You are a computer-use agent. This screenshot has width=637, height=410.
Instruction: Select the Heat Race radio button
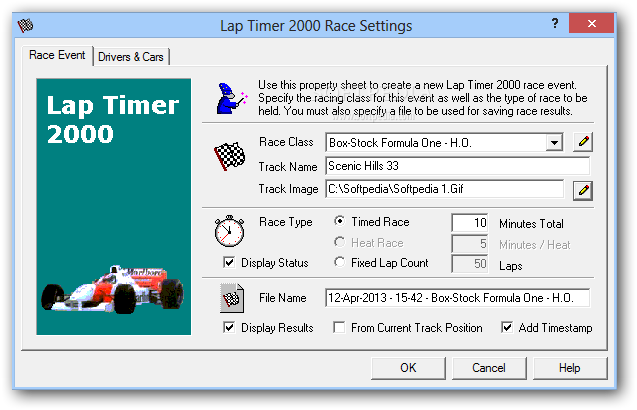(x=339, y=242)
